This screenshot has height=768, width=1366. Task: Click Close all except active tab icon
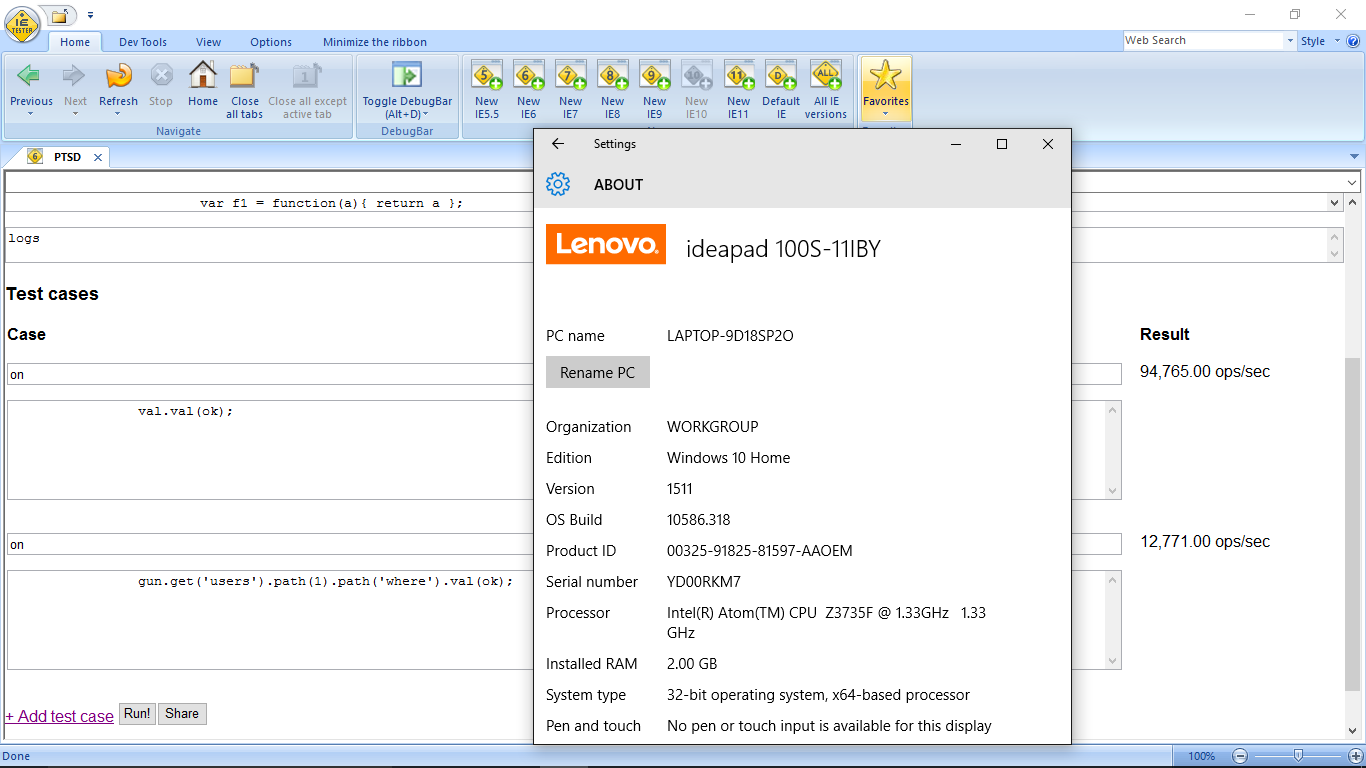307,75
